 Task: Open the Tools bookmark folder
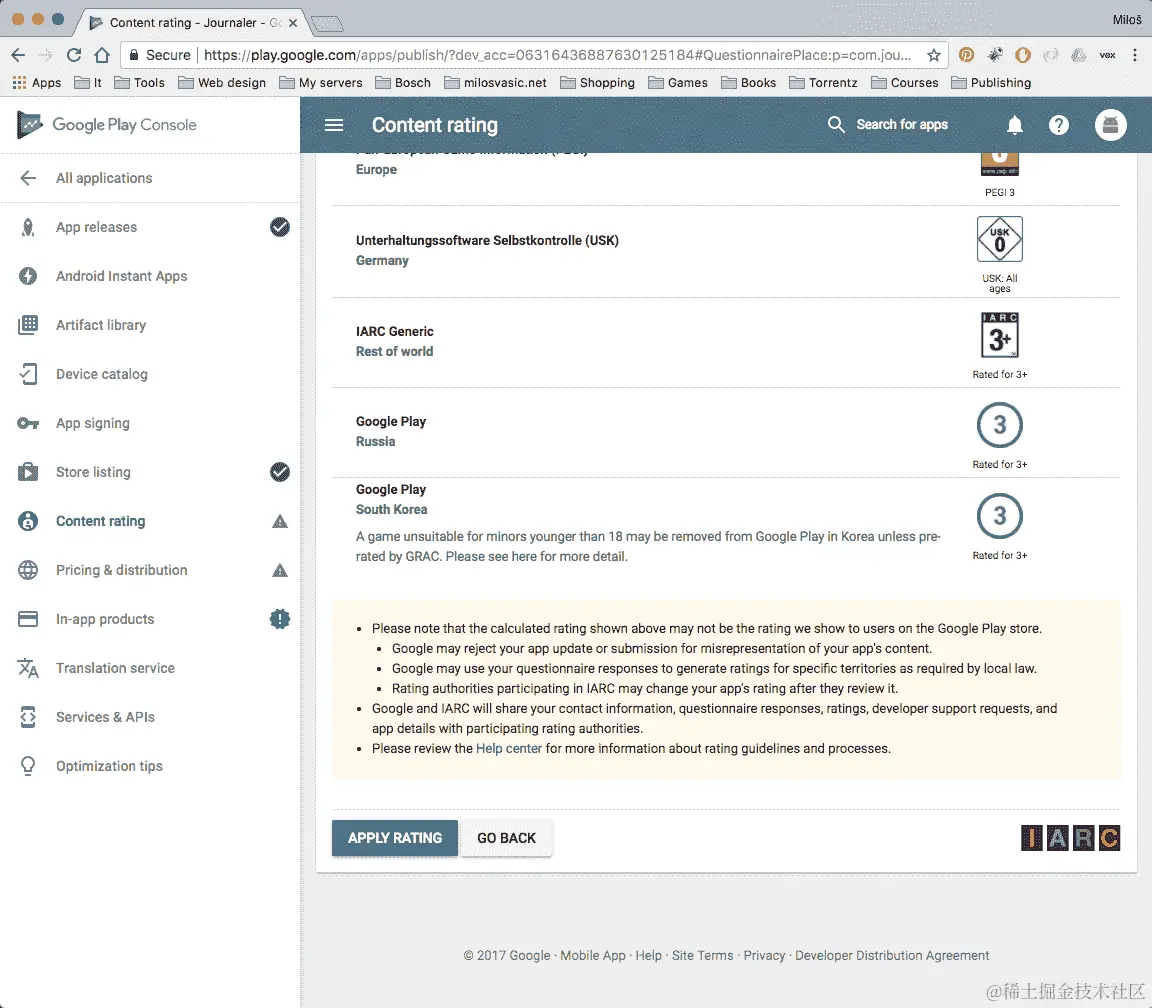click(x=140, y=83)
